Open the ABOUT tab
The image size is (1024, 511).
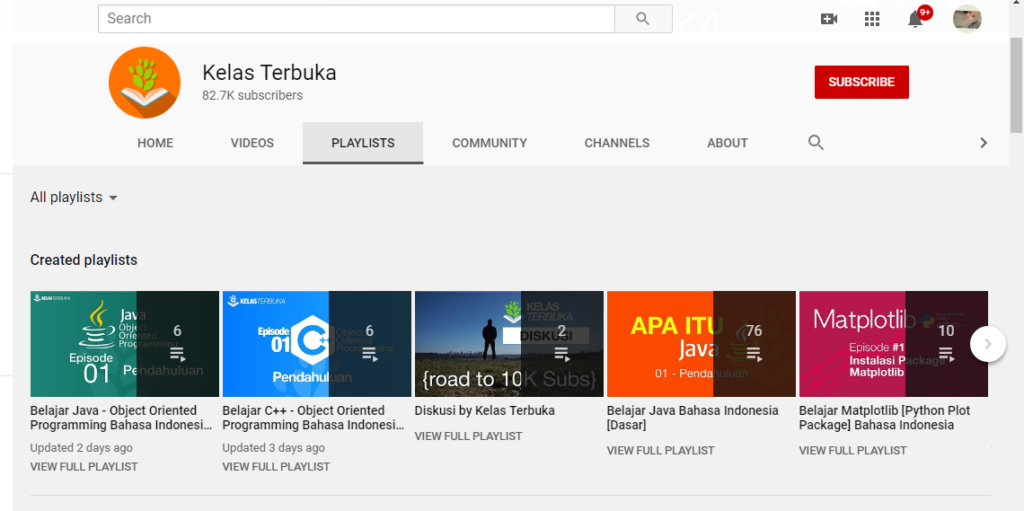click(728, 143)
